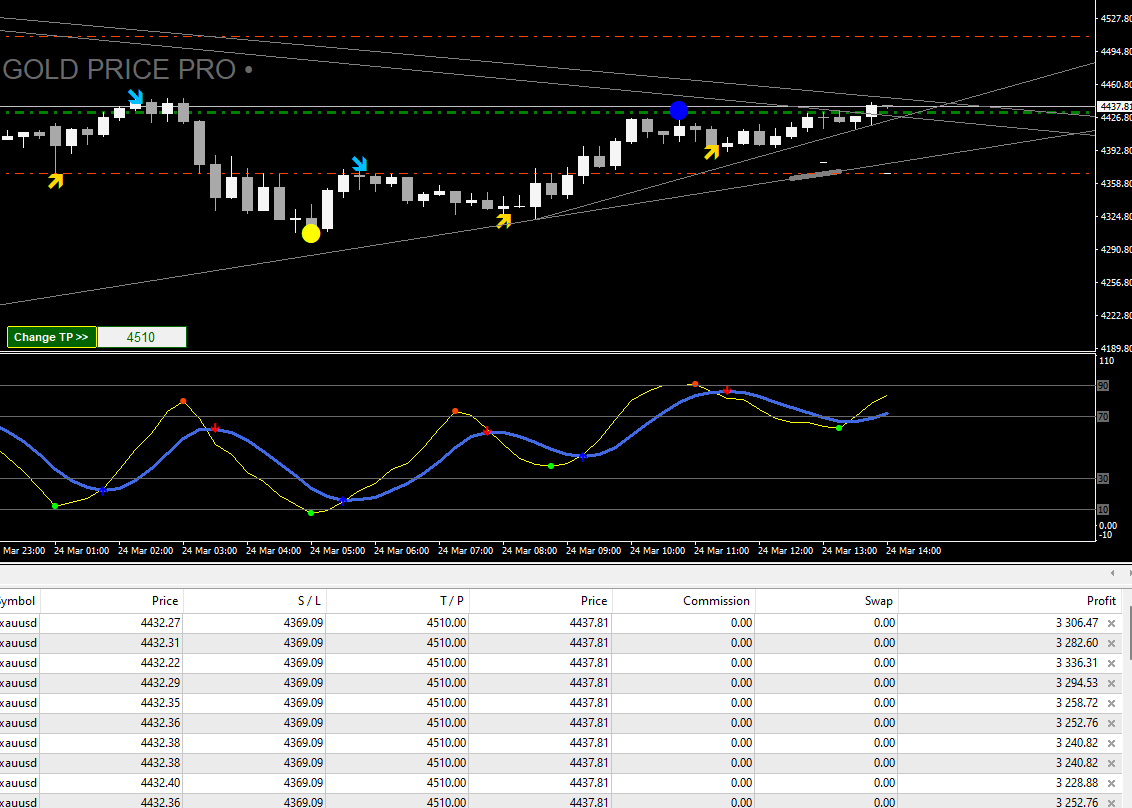This screenshot has width=1132, height=808.
Task: Select the cyan arrow signal near 05:00
Action: 359,164
